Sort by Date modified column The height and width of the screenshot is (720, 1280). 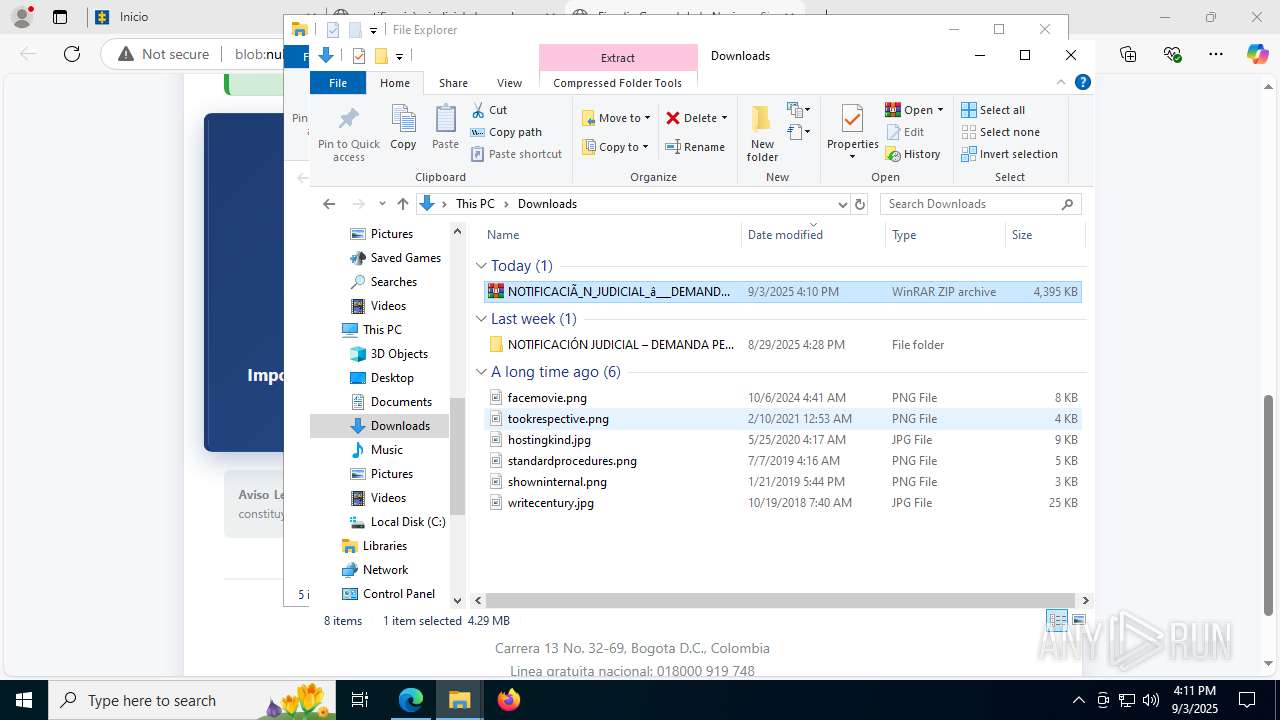coord(813,235)
